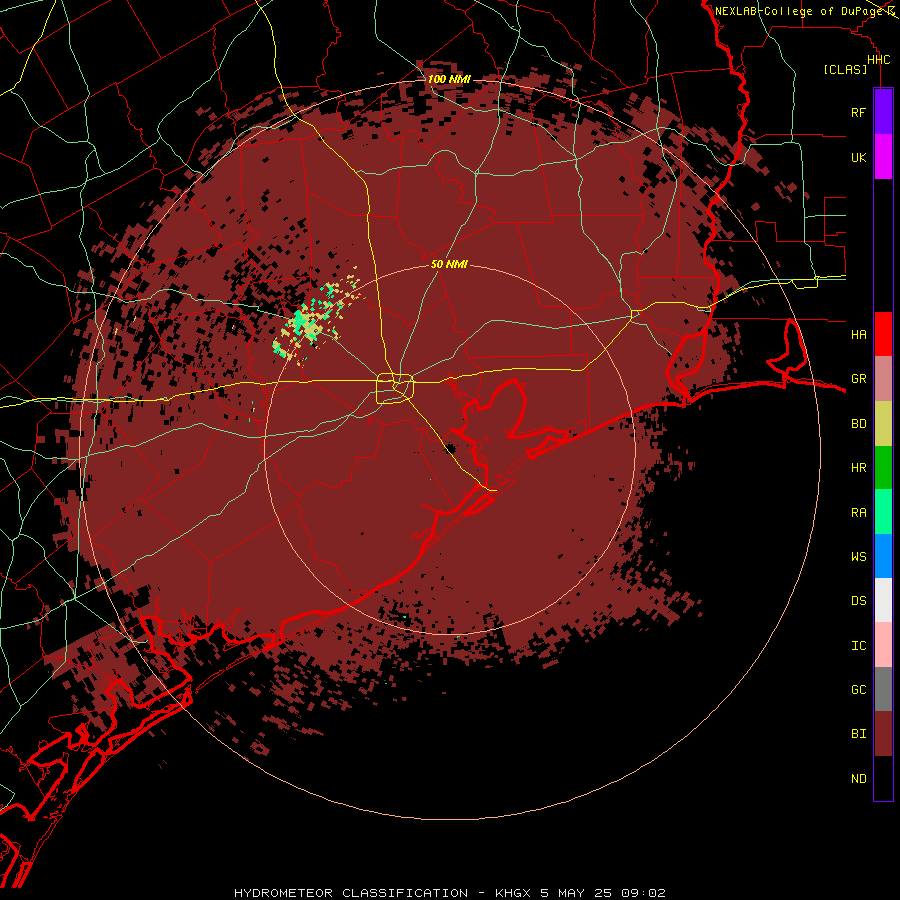Click the UK legend label
Screen dimensions: 900x900
858,157
